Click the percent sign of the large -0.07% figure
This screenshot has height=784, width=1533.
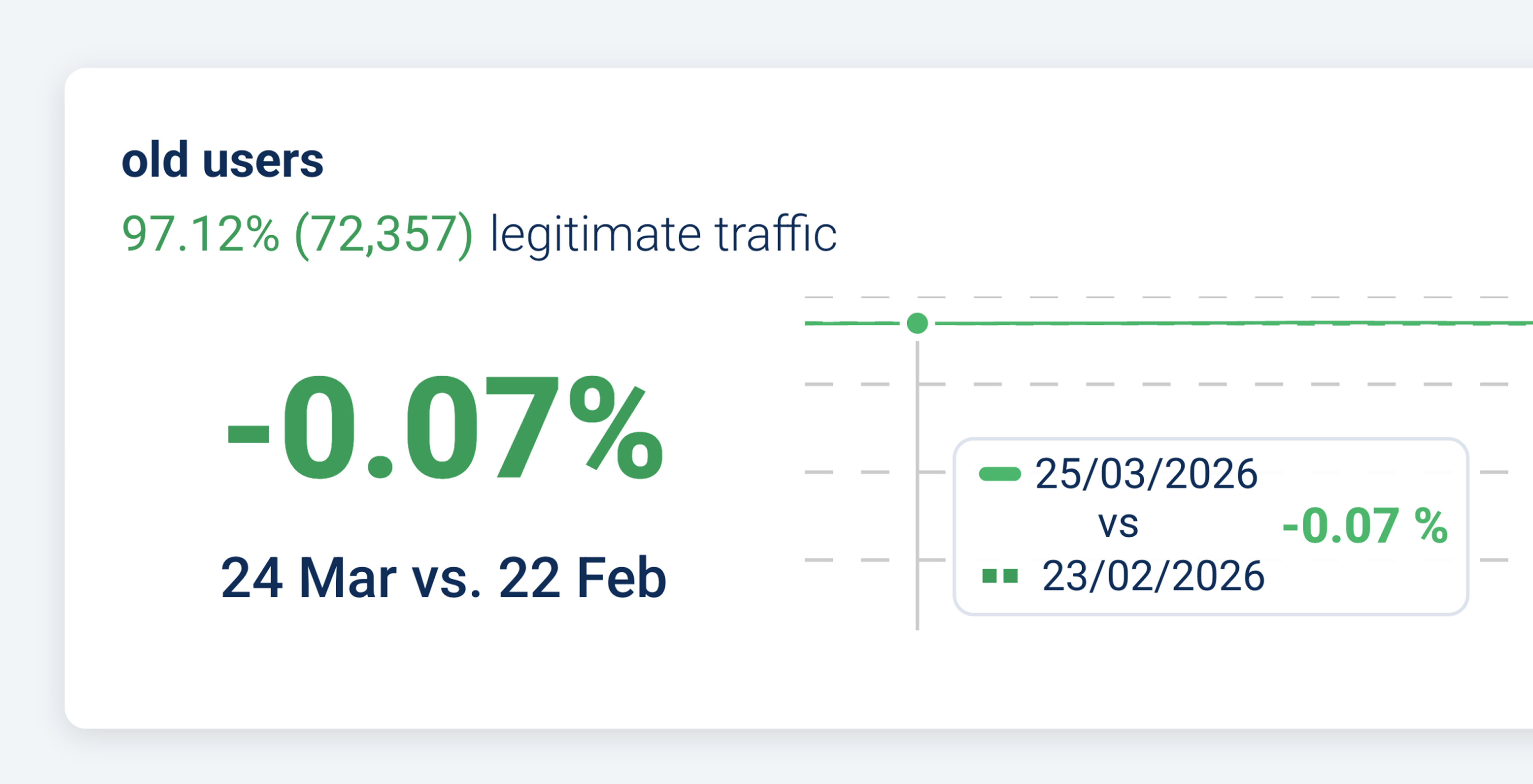[615, 428]
